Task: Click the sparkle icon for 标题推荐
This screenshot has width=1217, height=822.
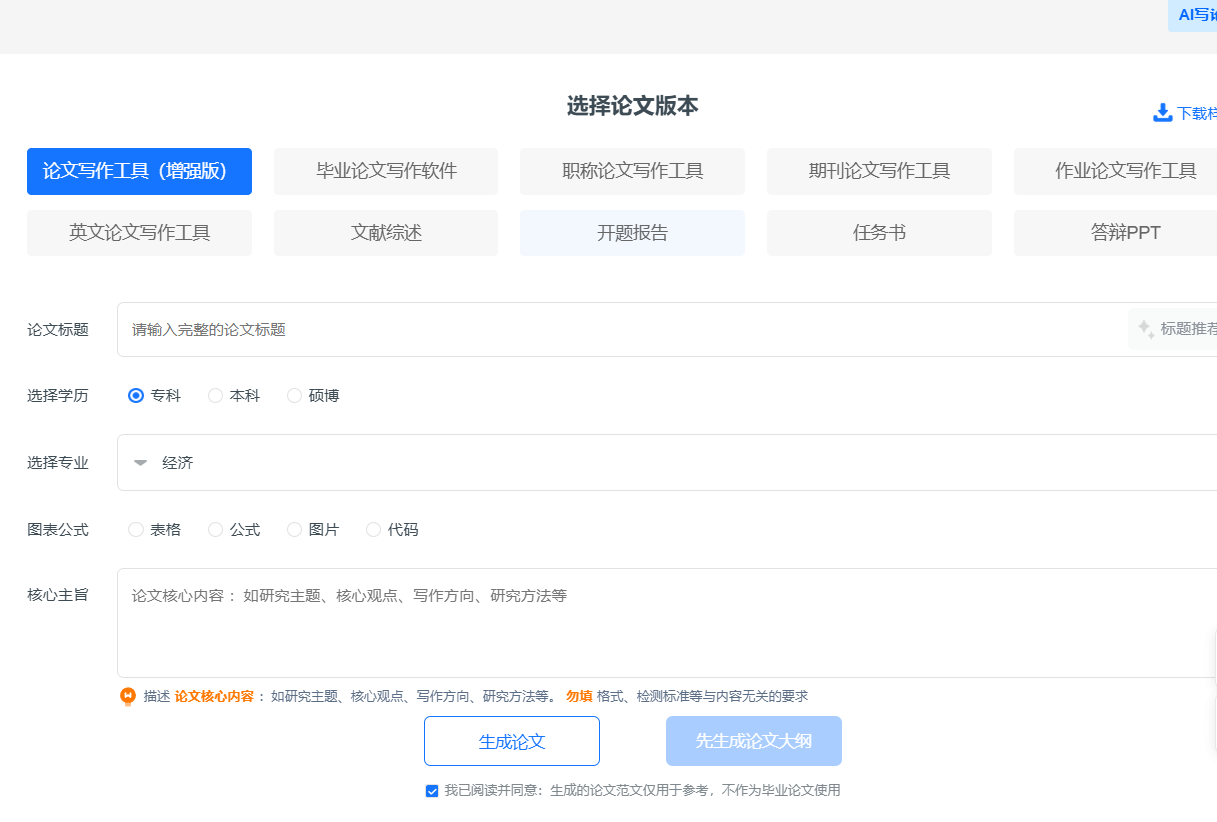Action: pos(1143,328)
